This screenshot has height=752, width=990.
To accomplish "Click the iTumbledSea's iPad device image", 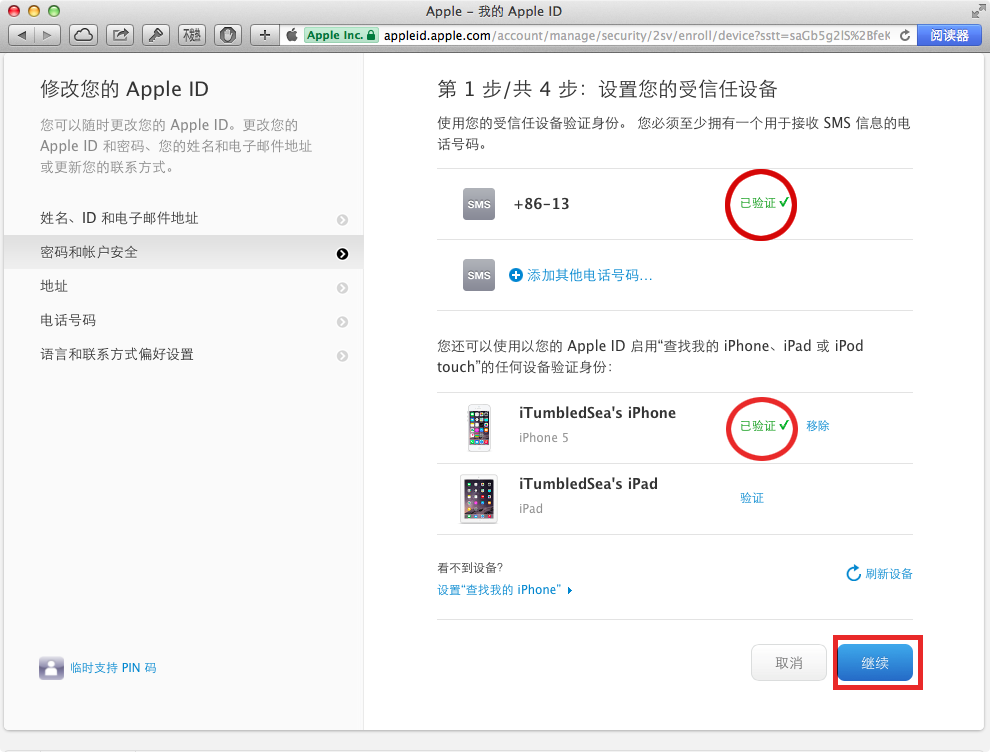I will (479, 499).
